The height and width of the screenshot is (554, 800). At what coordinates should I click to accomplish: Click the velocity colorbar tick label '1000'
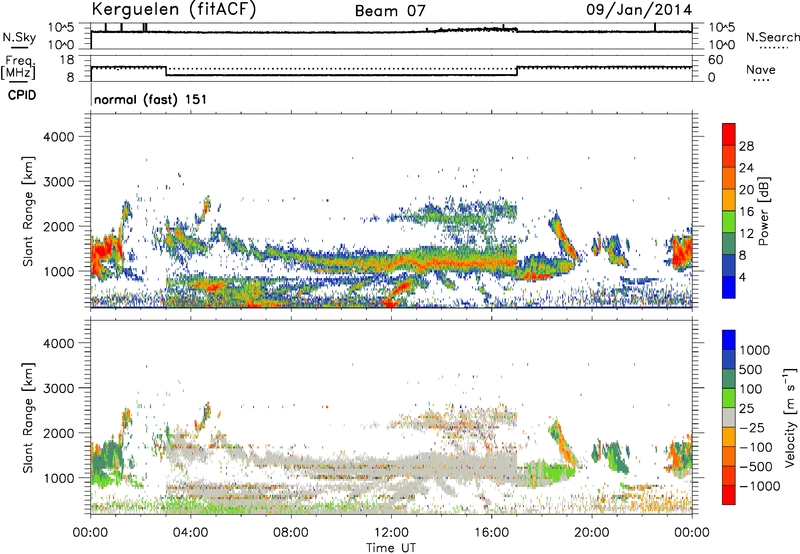point(755,350)
